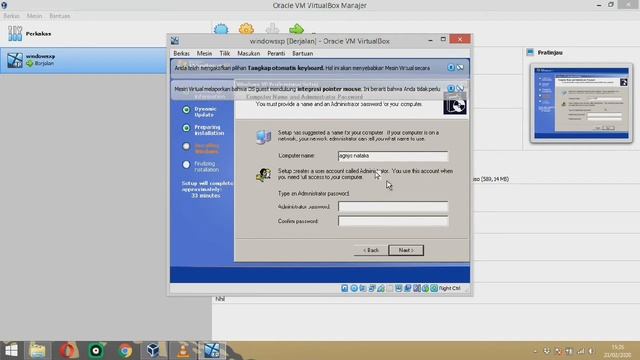This screenshot has height=360, width=640.
Task: Open Peranti menu in VM window
Action: [x=276, y=53]
